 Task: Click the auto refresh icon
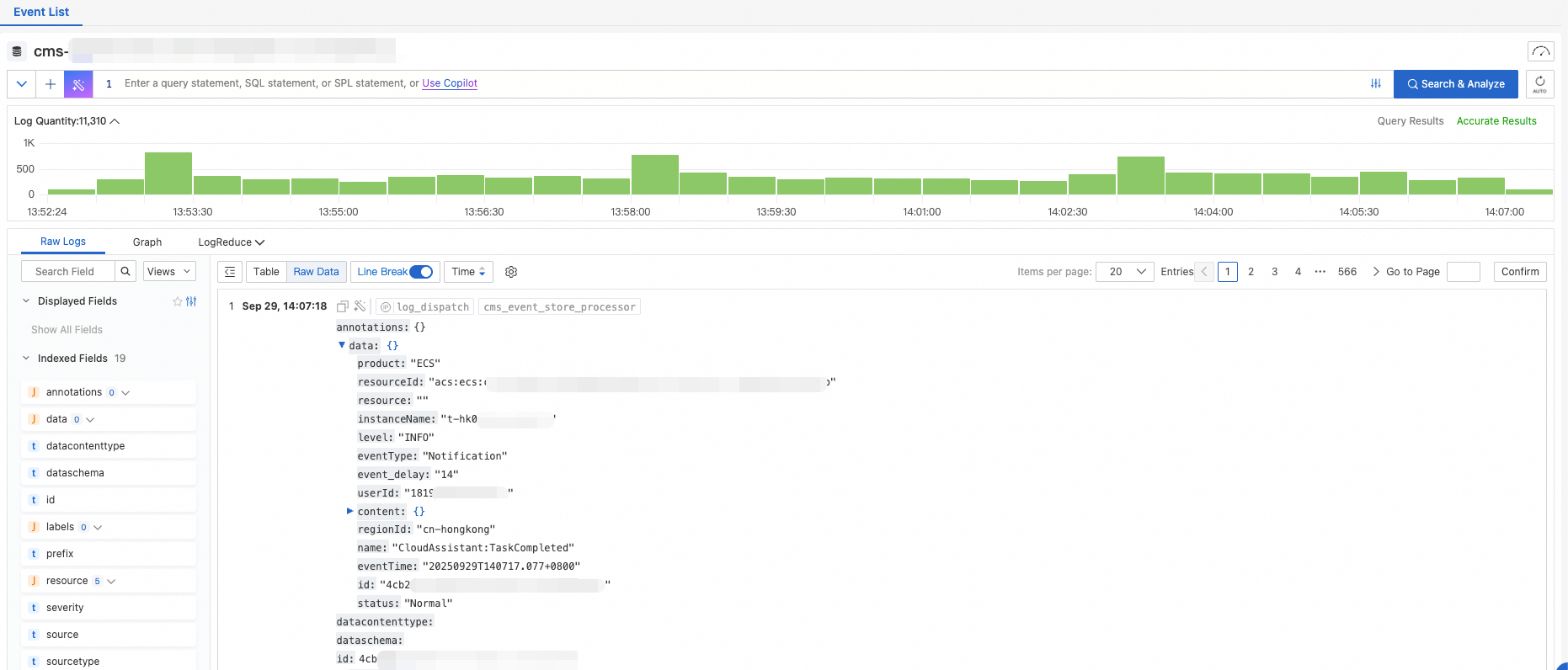[1539, 84]
